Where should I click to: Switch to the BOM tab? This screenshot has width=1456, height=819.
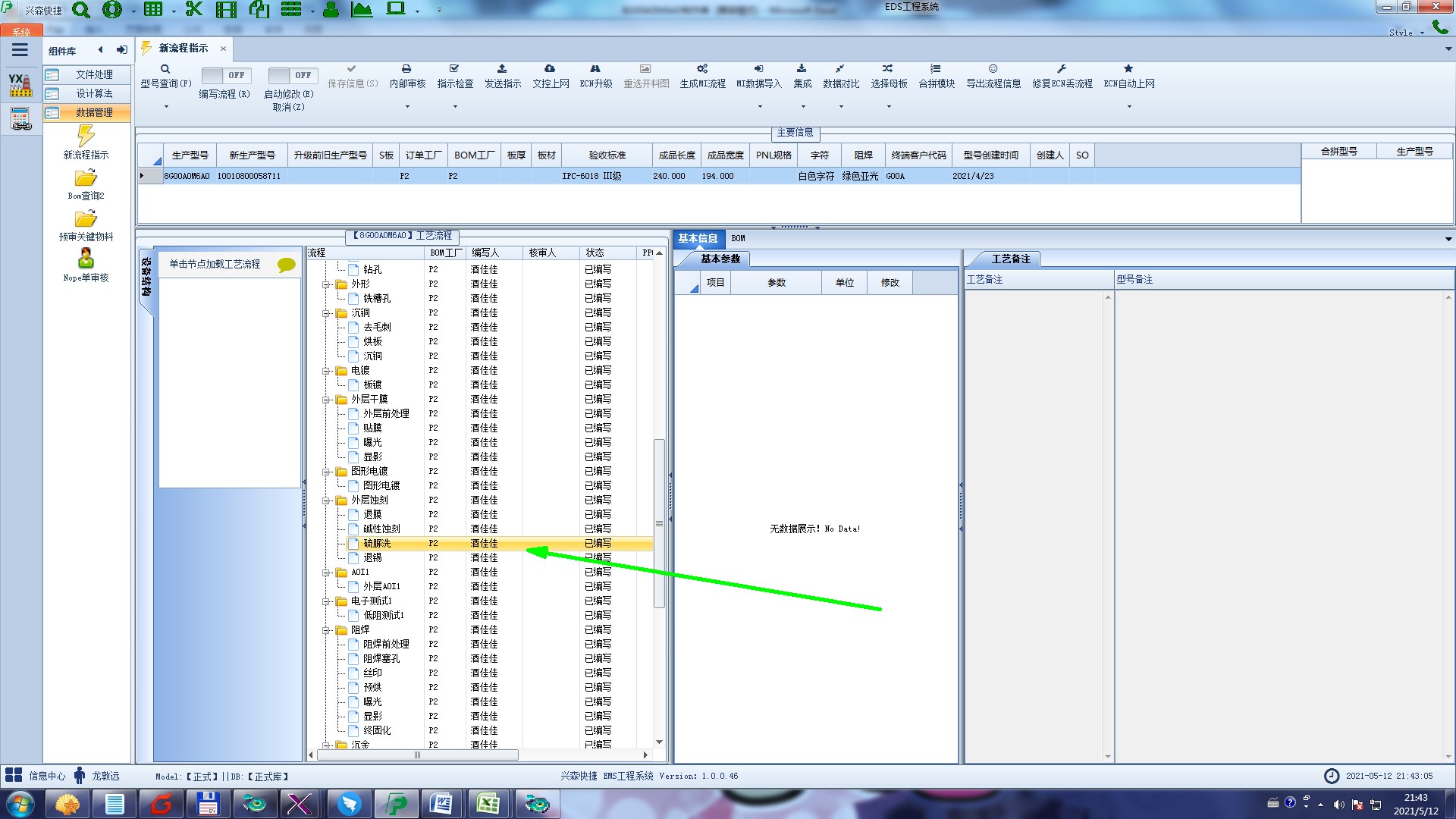[x=738, y=238]
